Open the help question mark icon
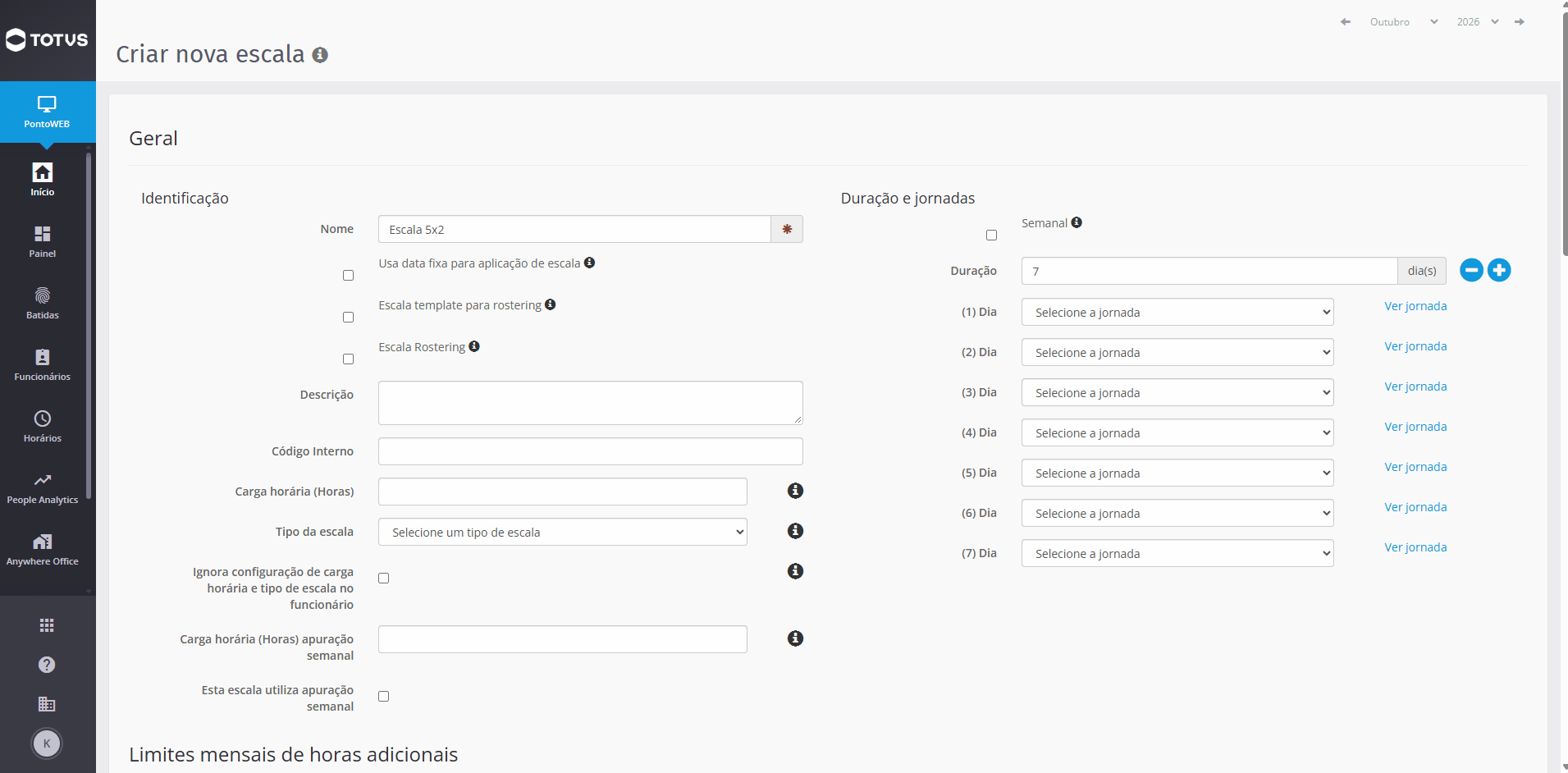1568x773 pixels. [47, 665]
